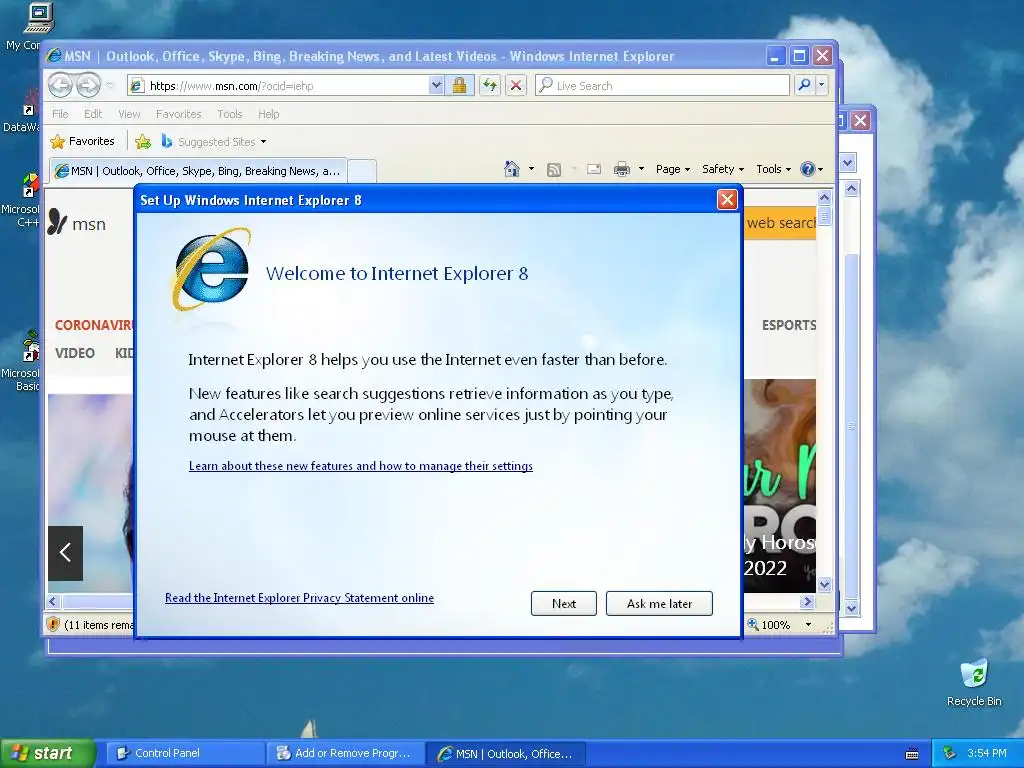This screenshot has height=768, width=1024.
Task: Click the zoom magnifier icon in the status bar
Action: (x=753, y=624)
